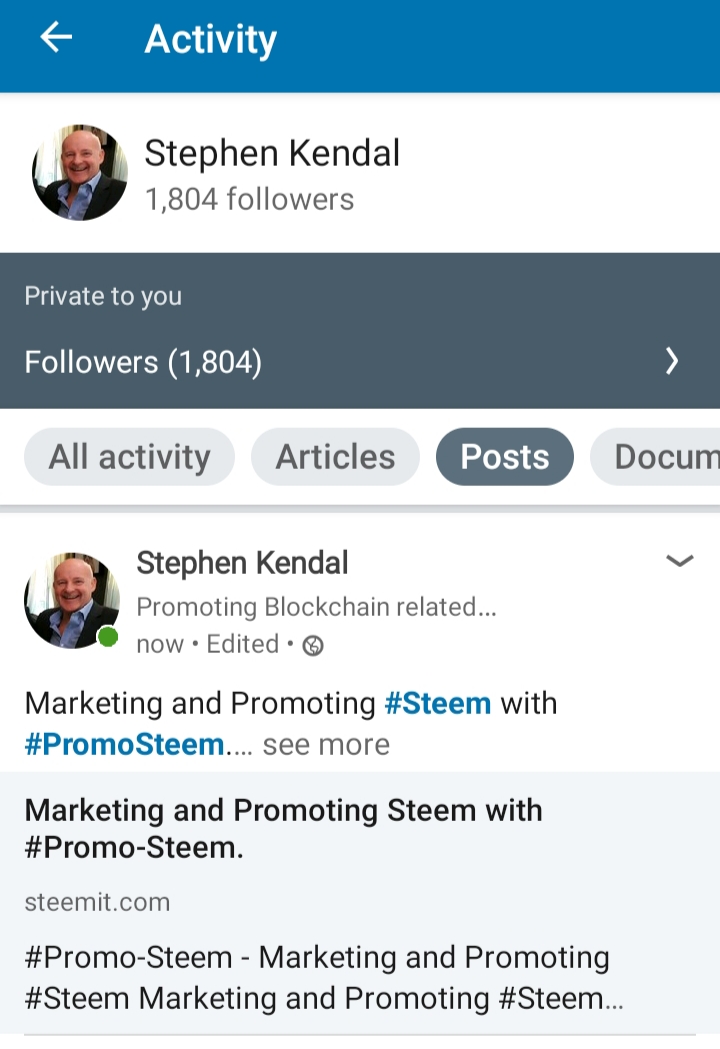This screenshot has height=1049, width=720.
Task: Open the post author's small avatar
Action: click(71, 600)
